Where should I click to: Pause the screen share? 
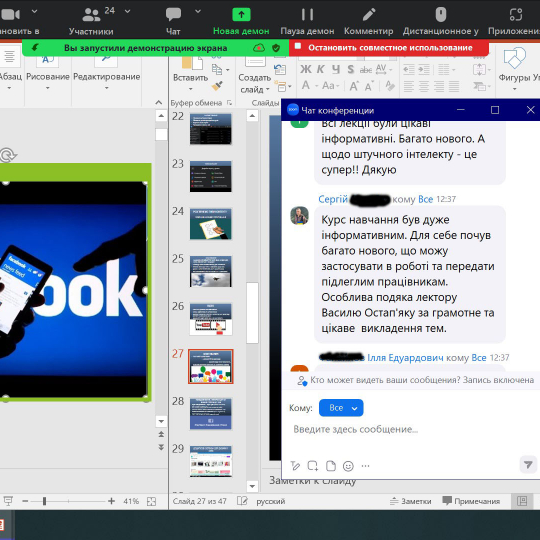tap(307, 21)
